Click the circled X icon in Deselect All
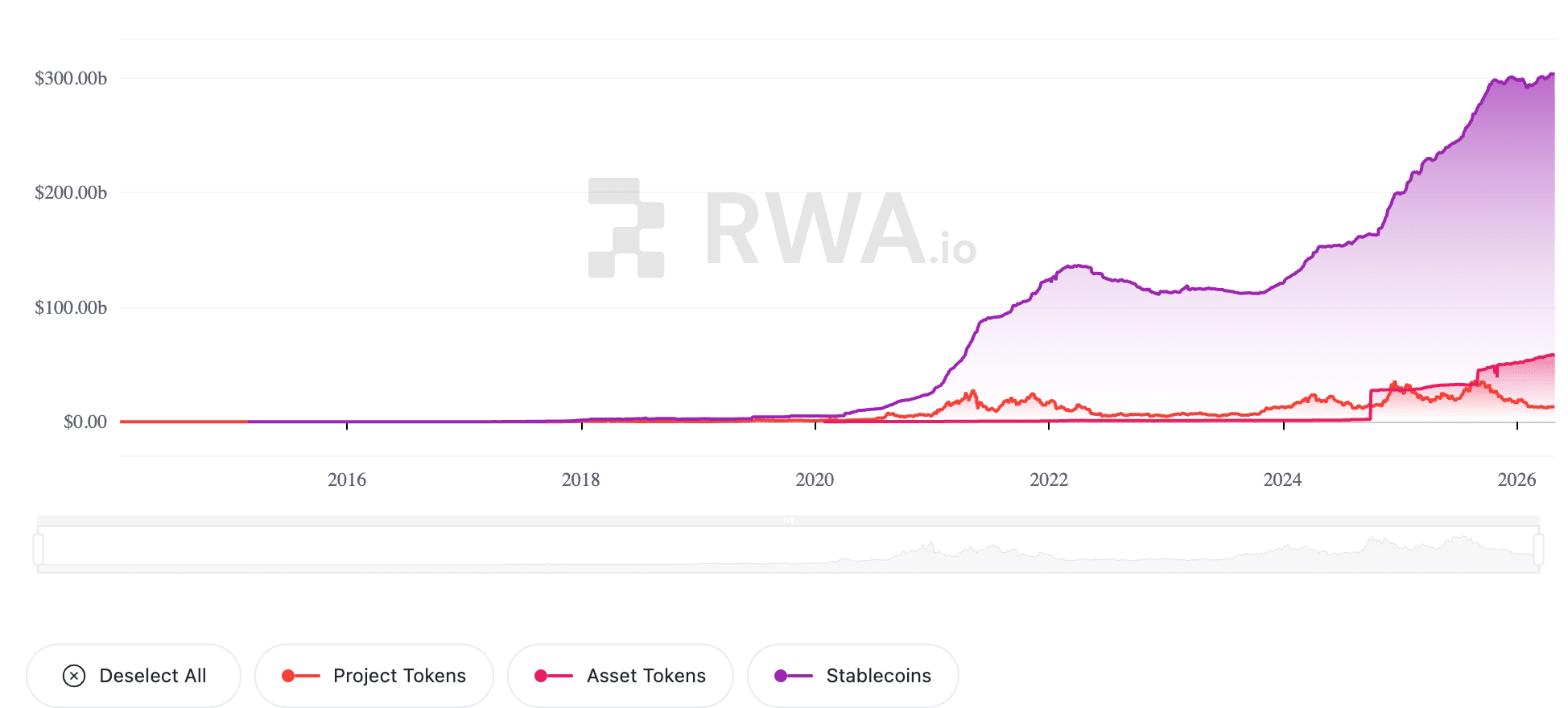The image size is (1568, 708). point(74,676)
